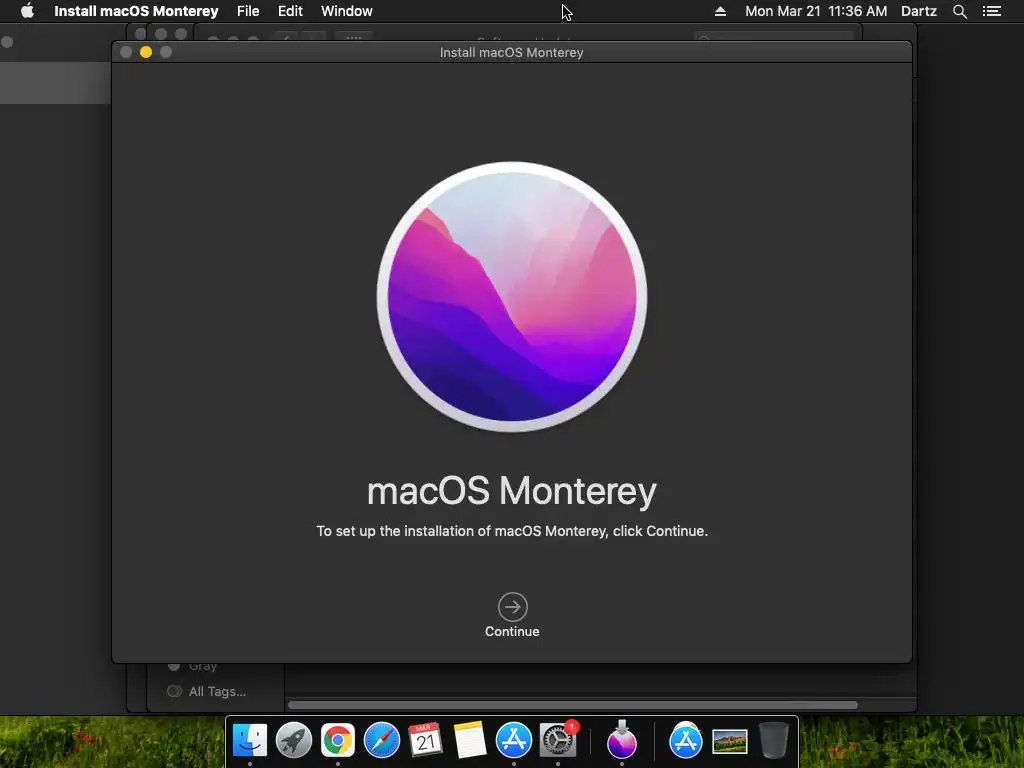The width and height of the screenshot is (1024, 768).
Task: Open Calendar icon showing 21 in Dock
Action: (x=425, y=741)
